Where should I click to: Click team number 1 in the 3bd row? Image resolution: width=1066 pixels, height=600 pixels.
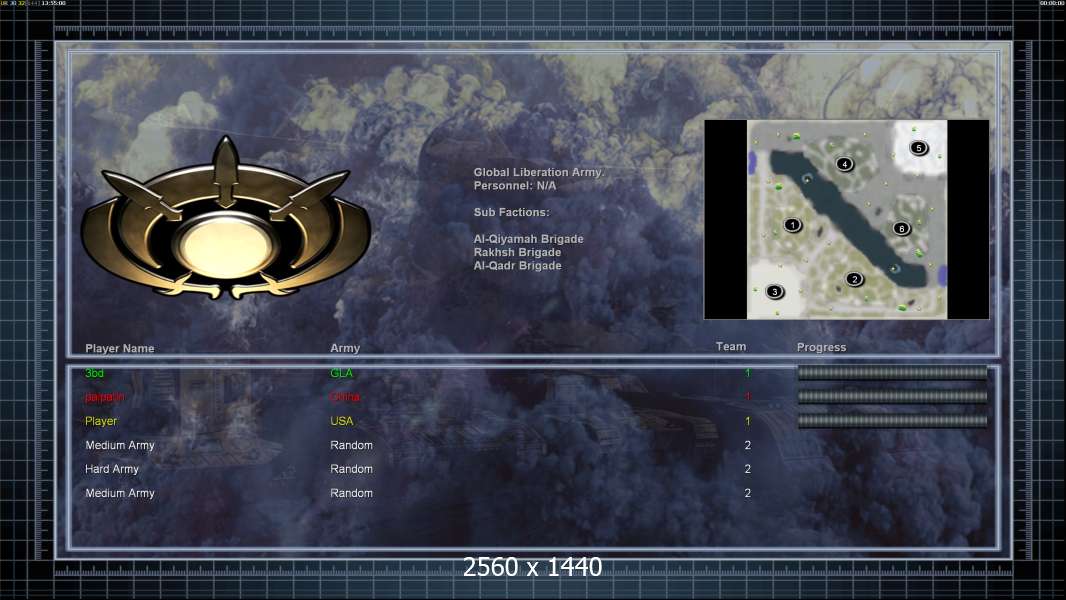pos(747,373)
